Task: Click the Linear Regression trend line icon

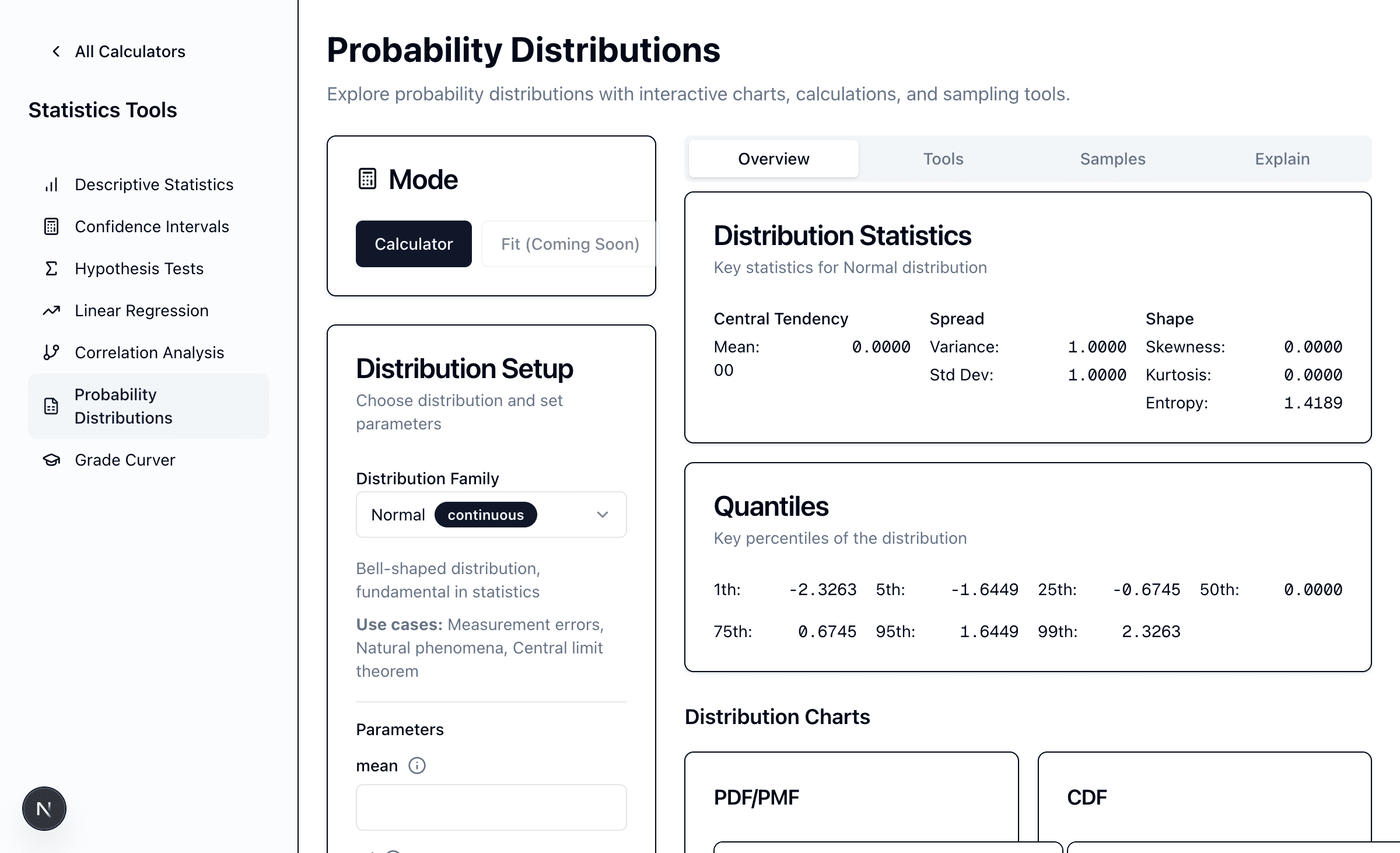Action: 51,310
